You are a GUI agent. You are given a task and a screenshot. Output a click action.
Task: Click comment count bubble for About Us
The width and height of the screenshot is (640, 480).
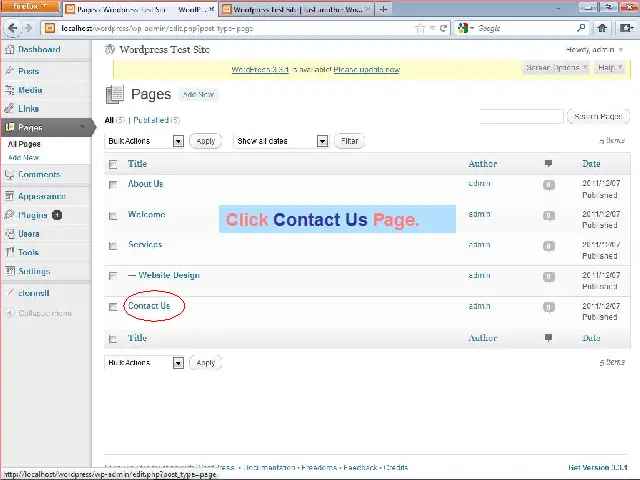pos(549,185)
